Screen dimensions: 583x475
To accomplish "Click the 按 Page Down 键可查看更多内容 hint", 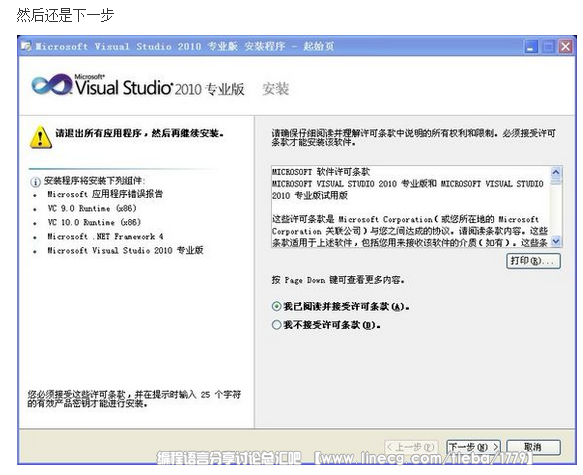I will coord(338,280).
